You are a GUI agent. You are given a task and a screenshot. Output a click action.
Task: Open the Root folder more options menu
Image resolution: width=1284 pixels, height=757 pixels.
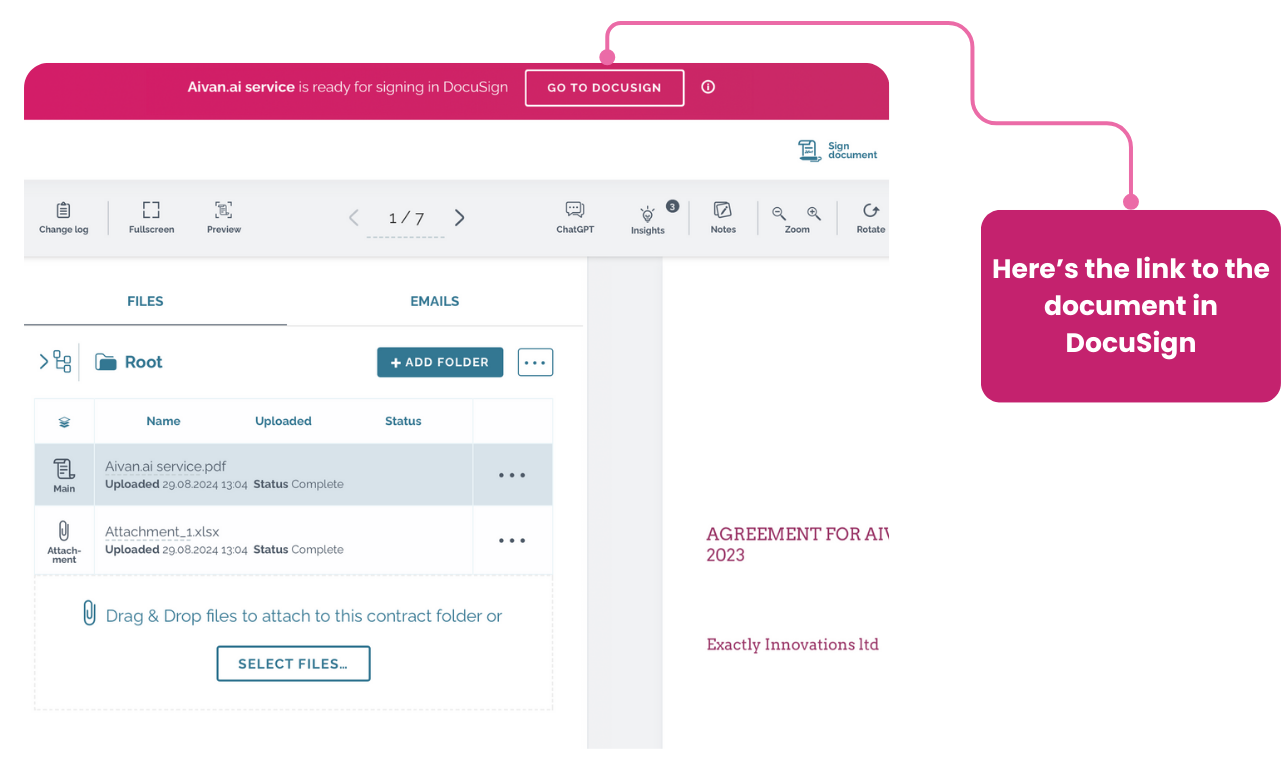click(x=535, y=362)
